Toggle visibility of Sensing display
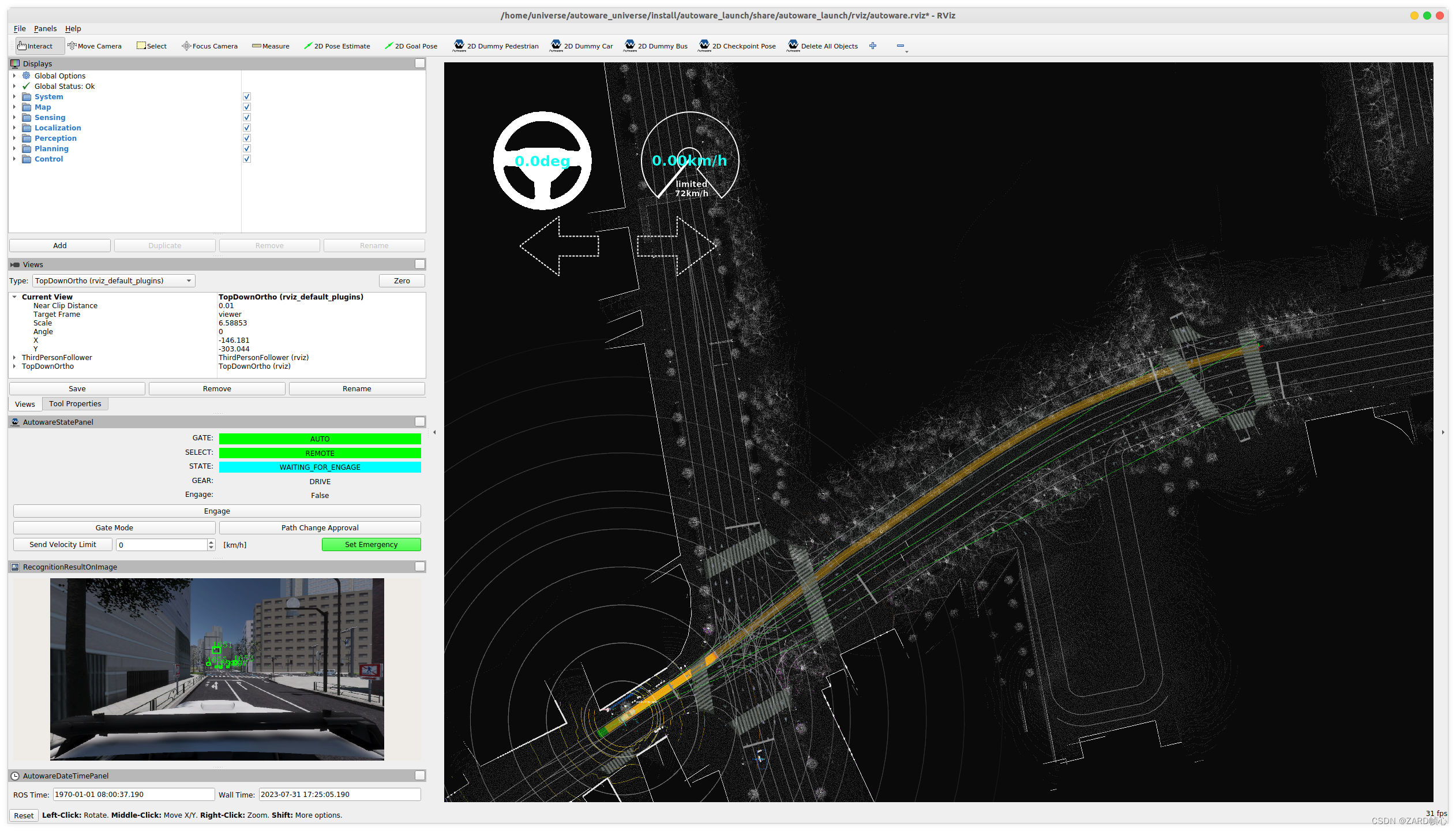This screenshot has width=1456, height=831. pyautogui.click(x=247, y=117)
